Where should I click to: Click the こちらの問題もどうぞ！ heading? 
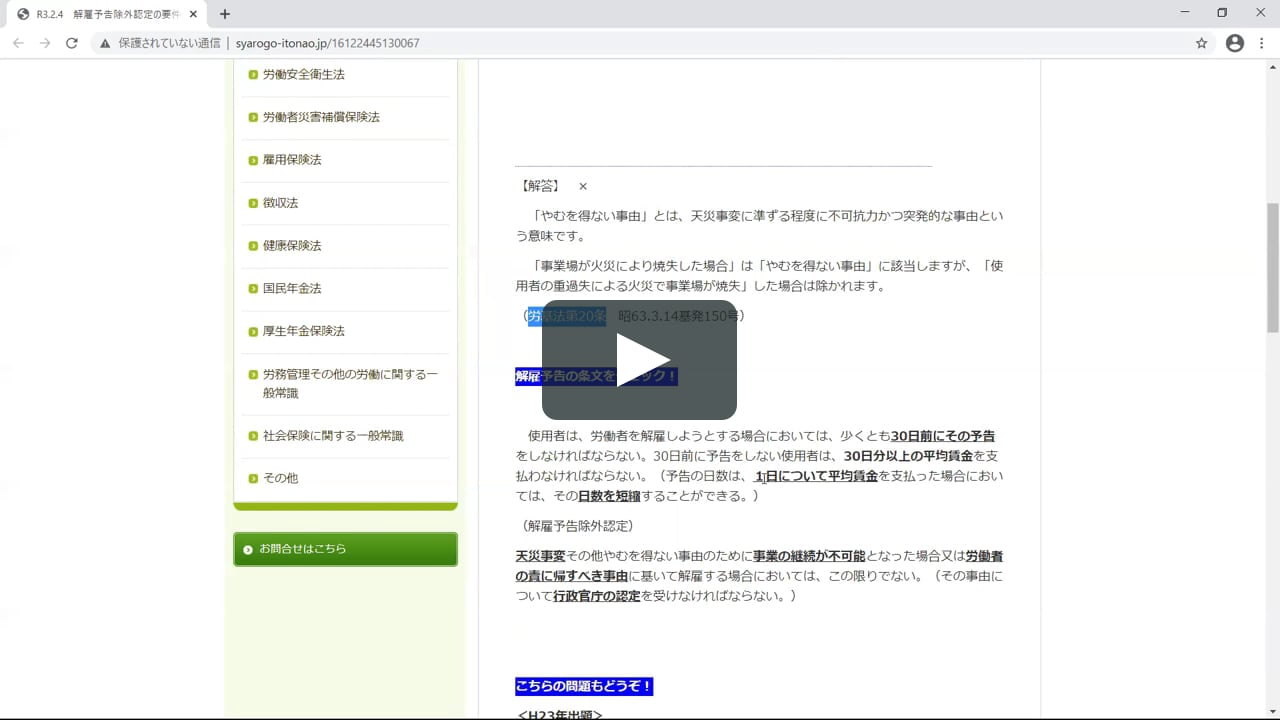point(584,686)
